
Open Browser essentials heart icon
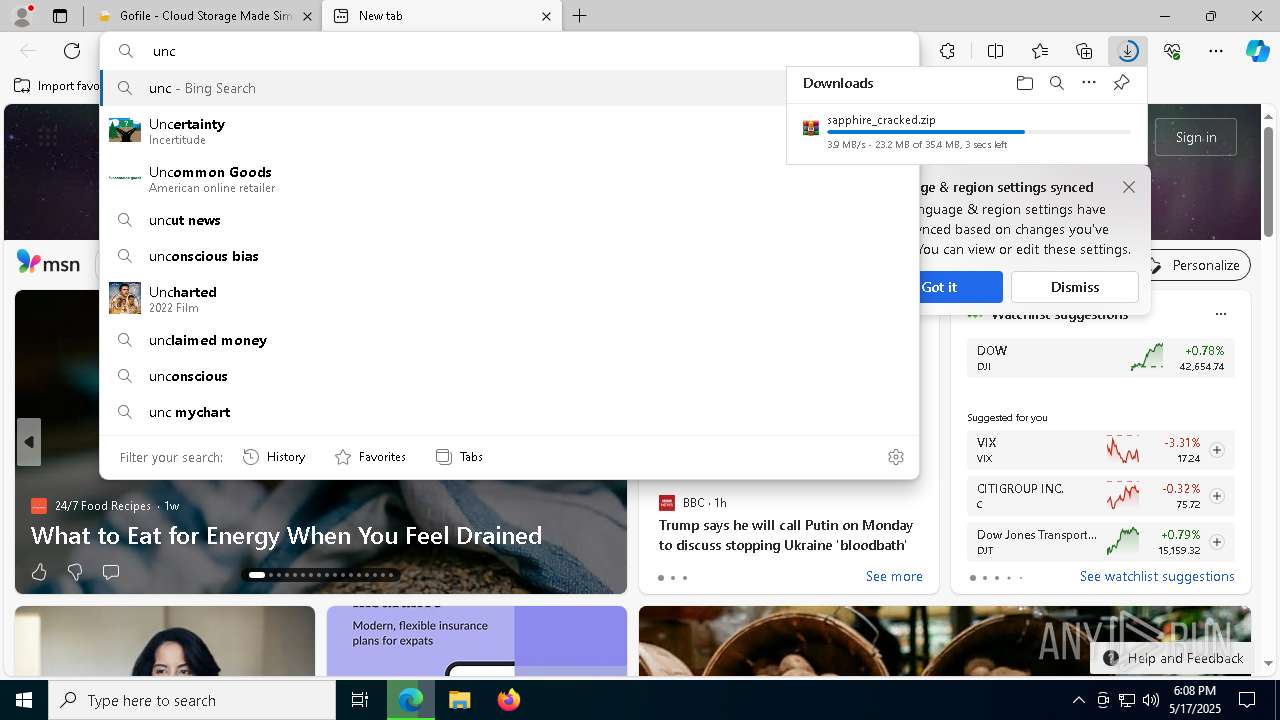(x=1172, y=51)
